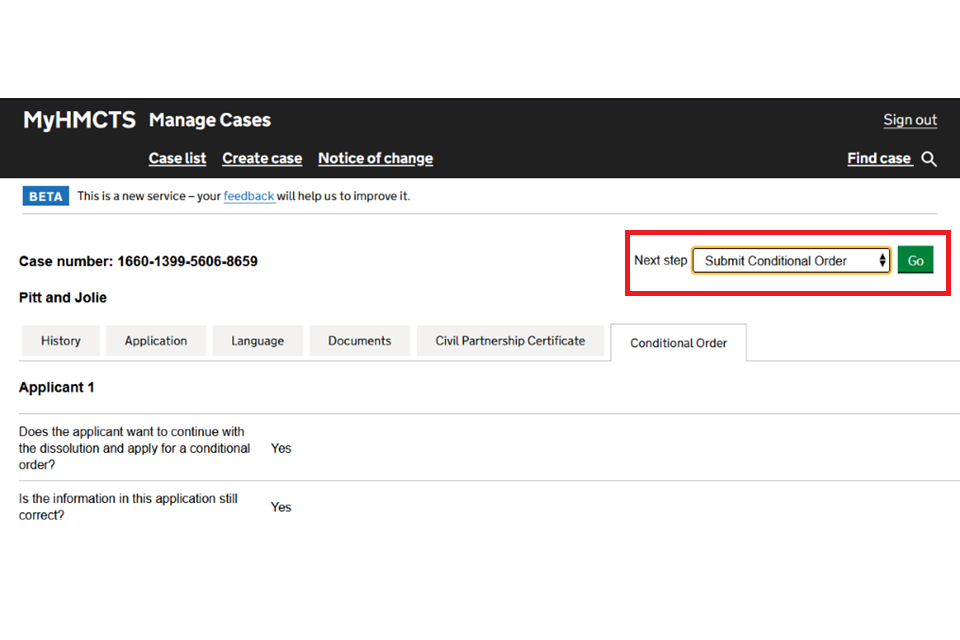Open the Case list page
This screenshot has width=960, height=640.
177,158
